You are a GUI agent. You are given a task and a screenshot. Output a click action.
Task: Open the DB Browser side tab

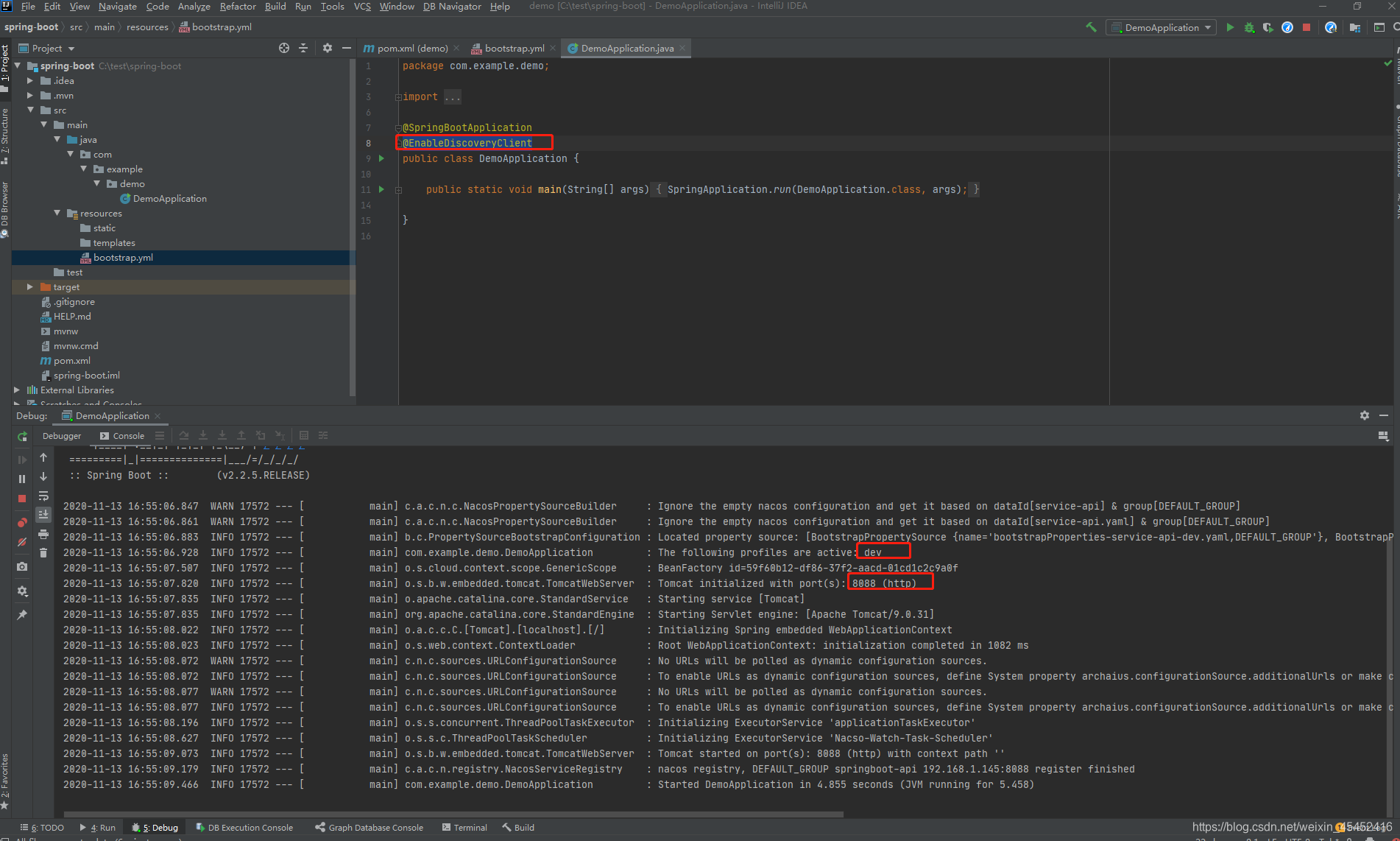tap(5, 209)
